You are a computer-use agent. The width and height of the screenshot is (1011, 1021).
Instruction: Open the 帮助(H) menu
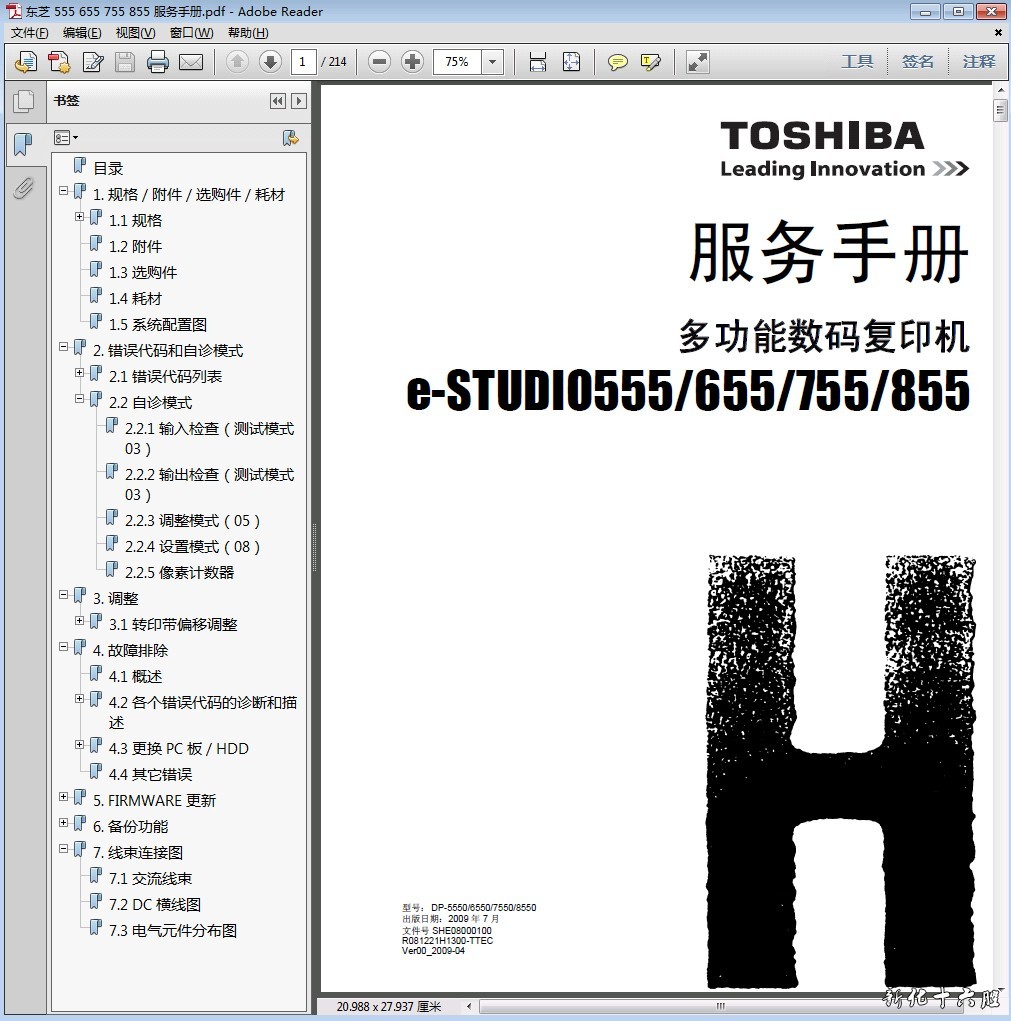(x=247, y=33)
